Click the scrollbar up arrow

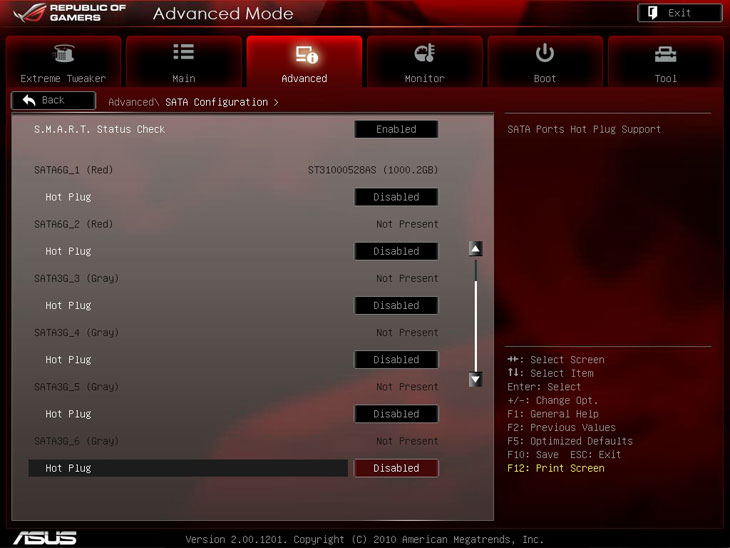coord(476,249)
